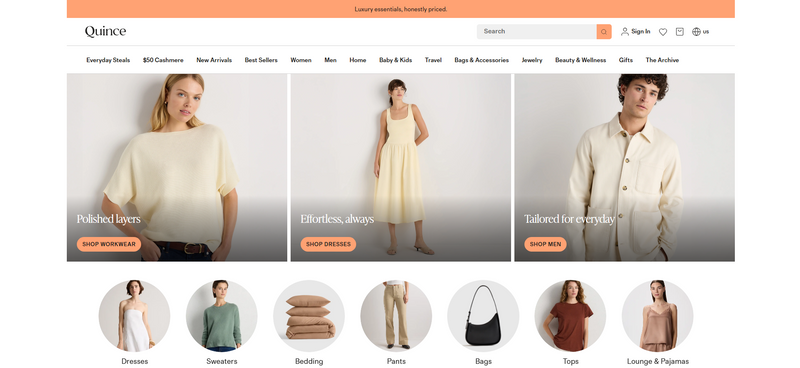The width and height of the screenshot is (800, 368).
Task: Open the wishlist heart icon
Action: coord(663,32)
